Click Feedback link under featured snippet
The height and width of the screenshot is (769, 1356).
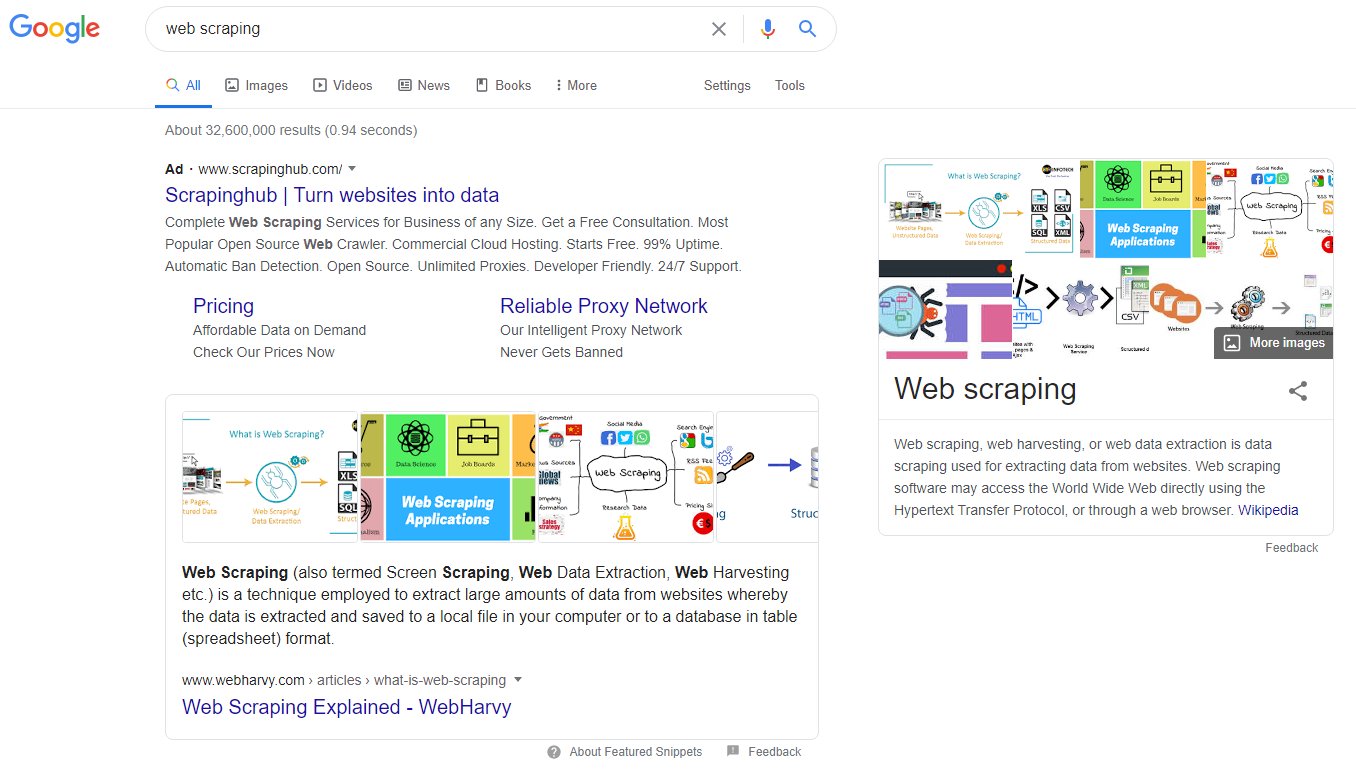(x=775, y=752)
